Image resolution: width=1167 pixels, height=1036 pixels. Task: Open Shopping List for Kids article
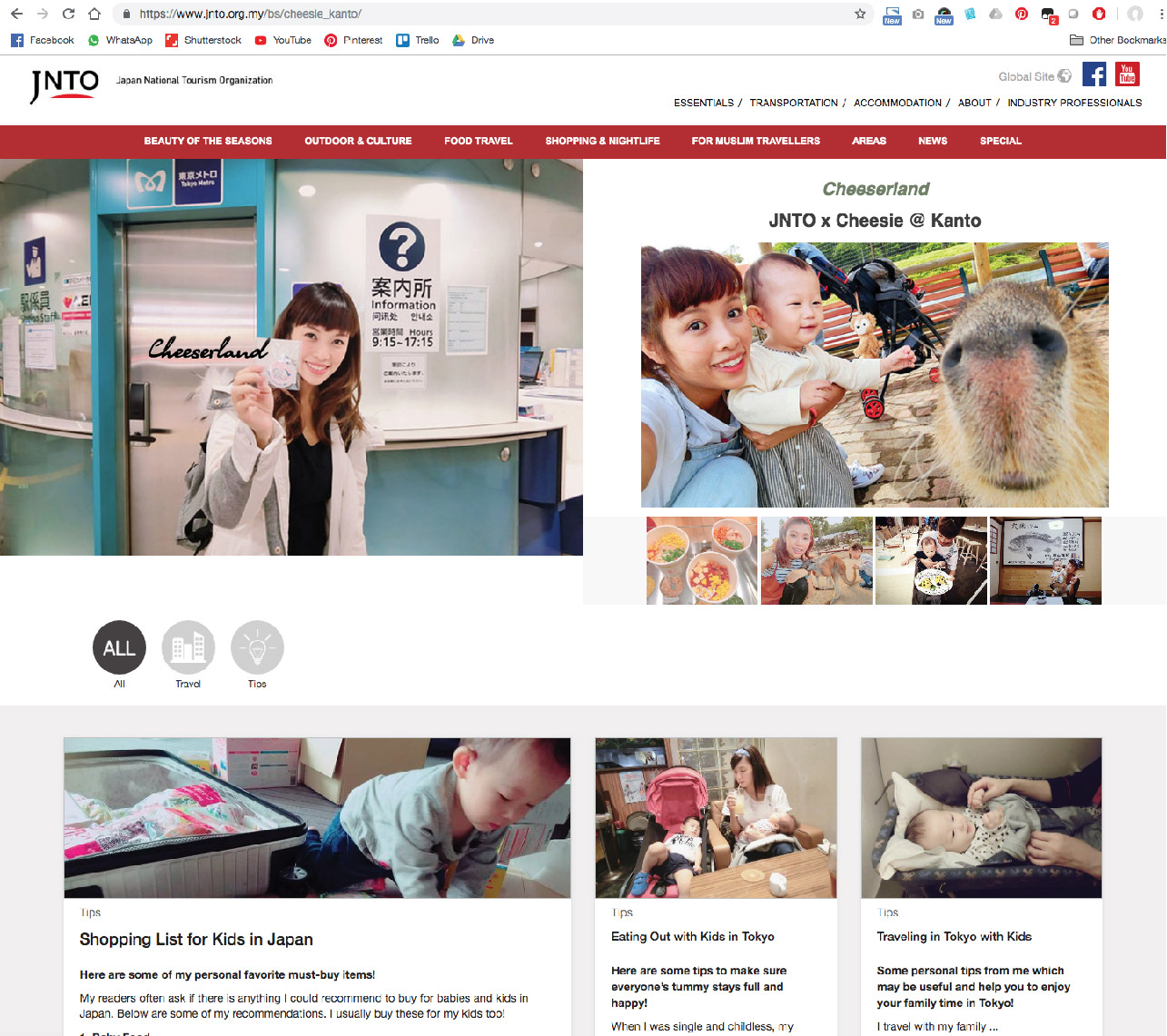pyautogui.click(x=196, y=940)
